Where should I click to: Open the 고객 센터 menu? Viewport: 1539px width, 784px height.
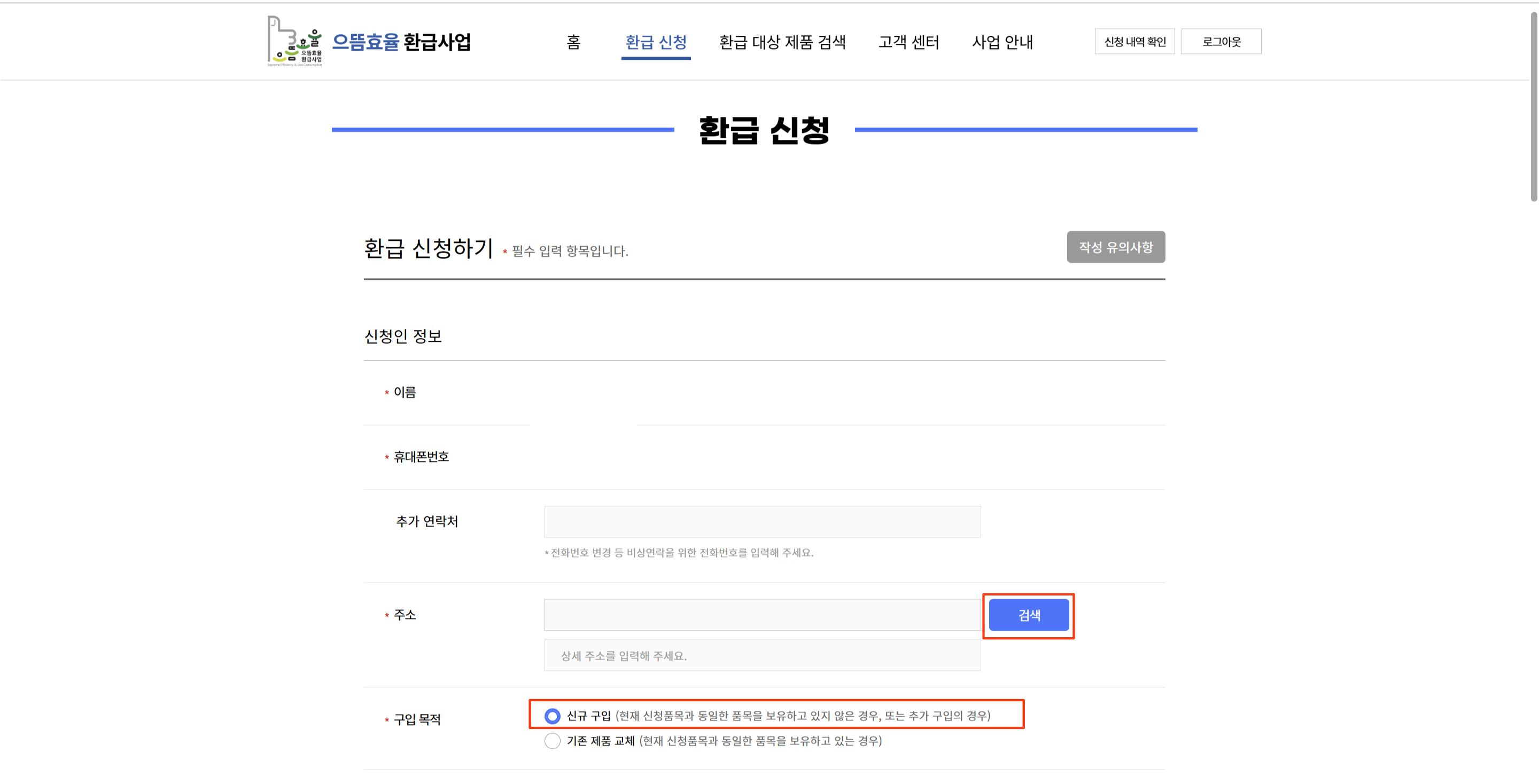click(x=908, y=42)
